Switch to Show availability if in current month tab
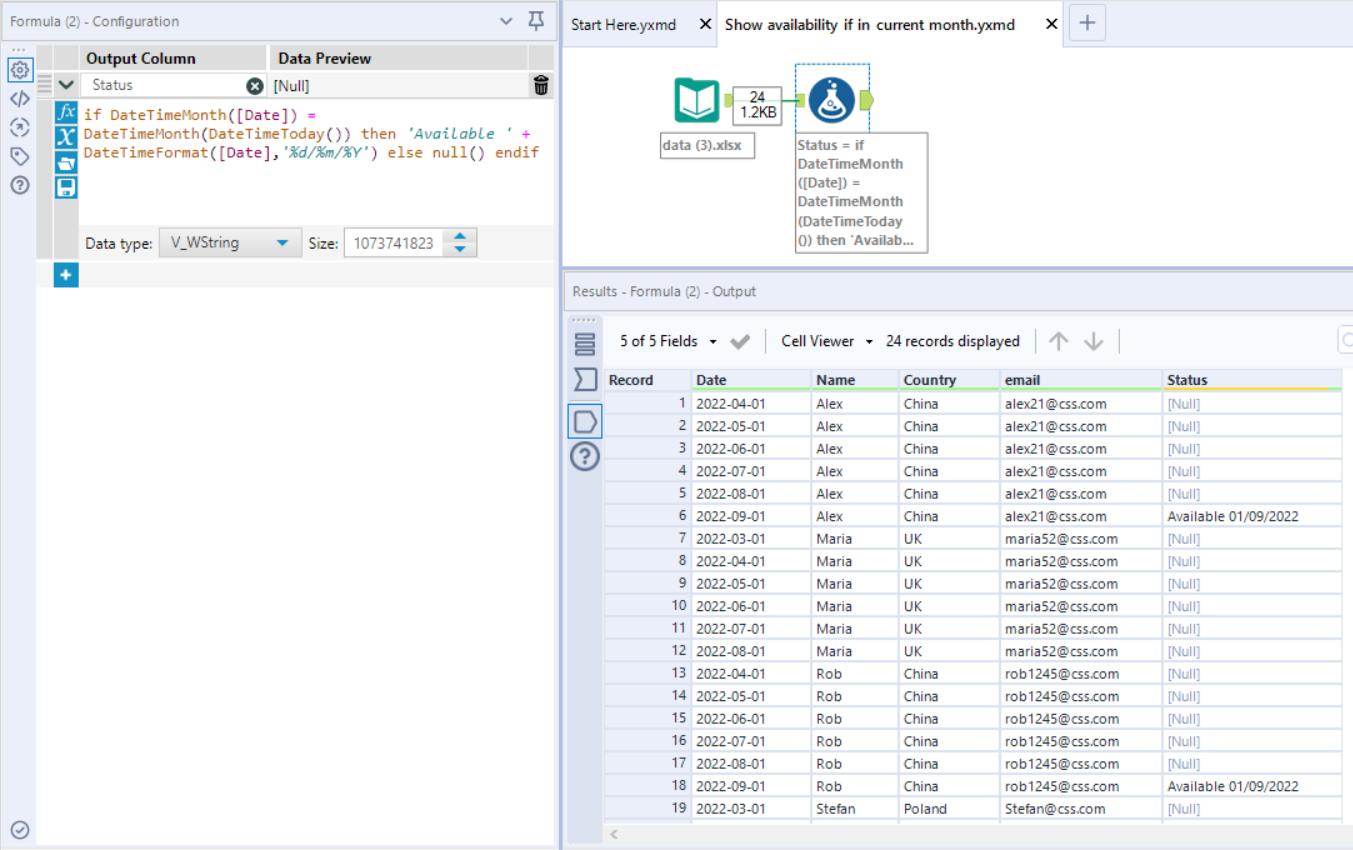 (x=870, y=24)
